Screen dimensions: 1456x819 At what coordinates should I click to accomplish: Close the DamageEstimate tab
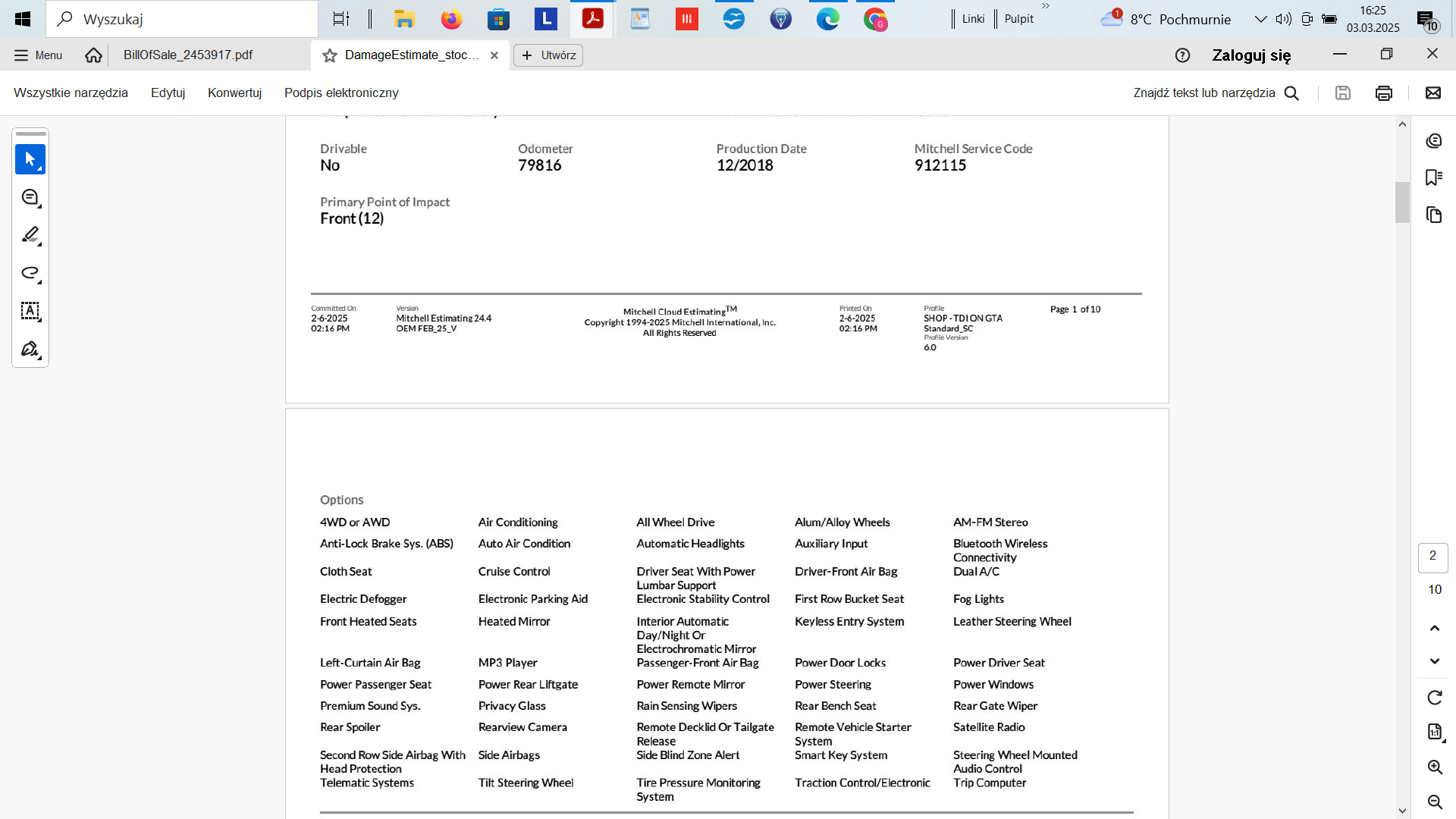(494, 55)
